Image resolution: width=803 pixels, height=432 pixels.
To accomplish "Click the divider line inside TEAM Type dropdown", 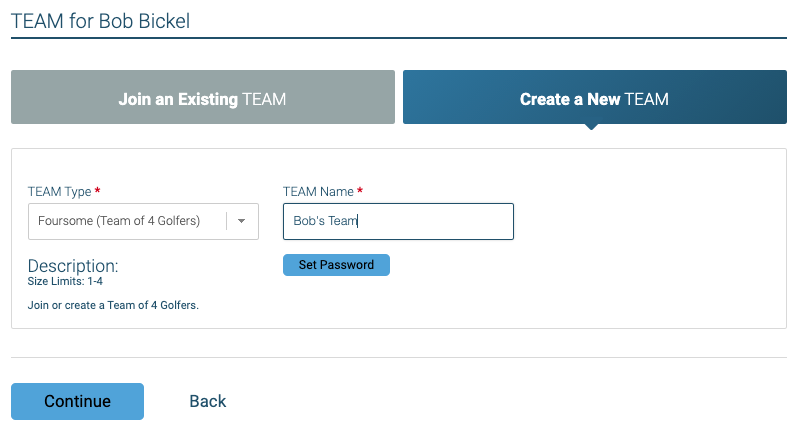I will tap(226, 221).
